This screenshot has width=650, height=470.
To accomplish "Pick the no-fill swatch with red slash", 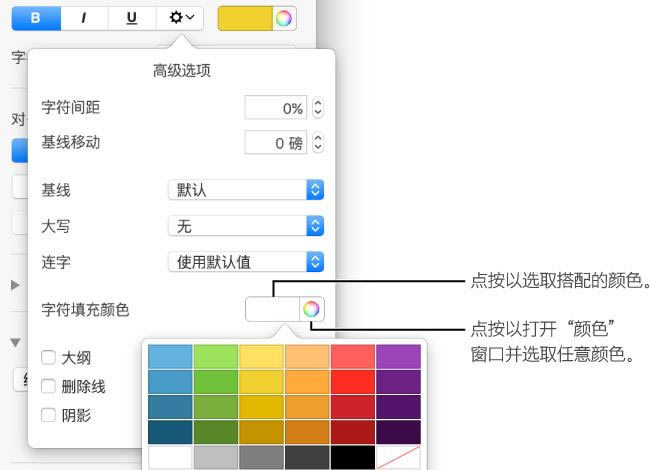I will click(399, 458).
